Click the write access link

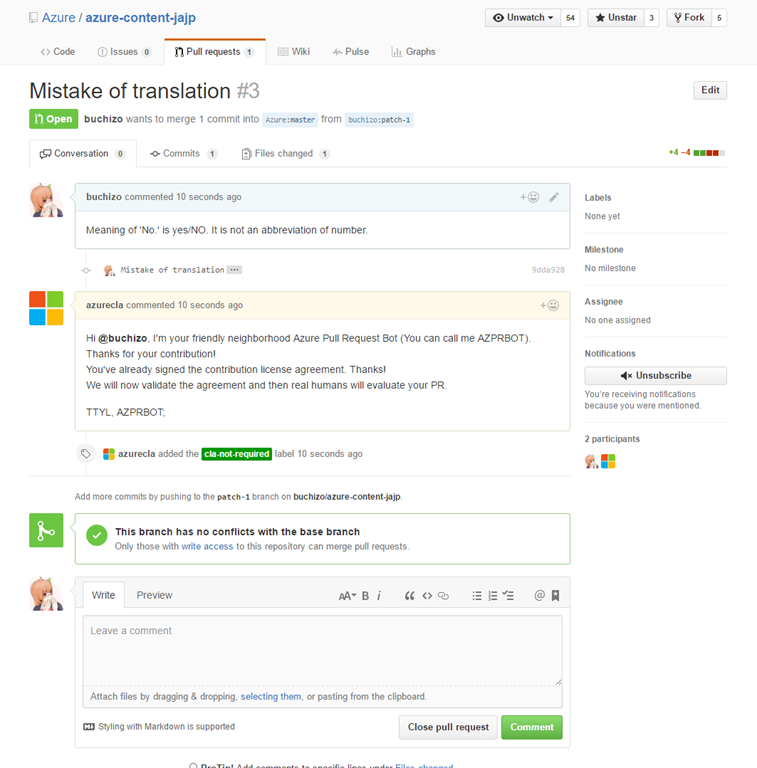coord(207,547)
